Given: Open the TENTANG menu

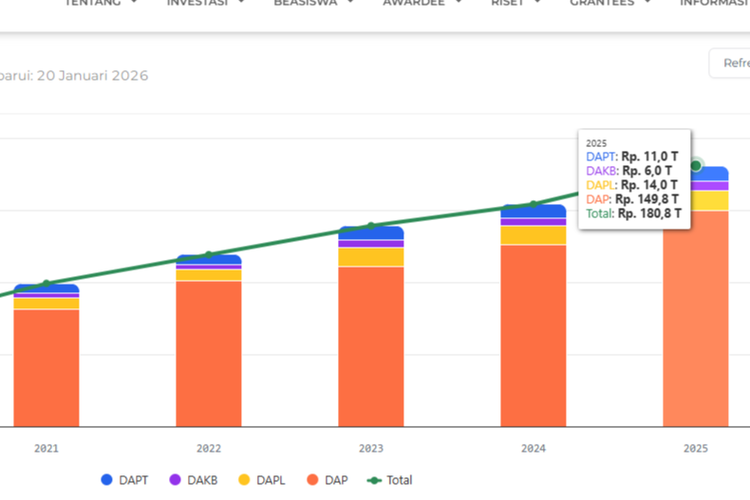Looking at the screenshot, I should point(100,3).
